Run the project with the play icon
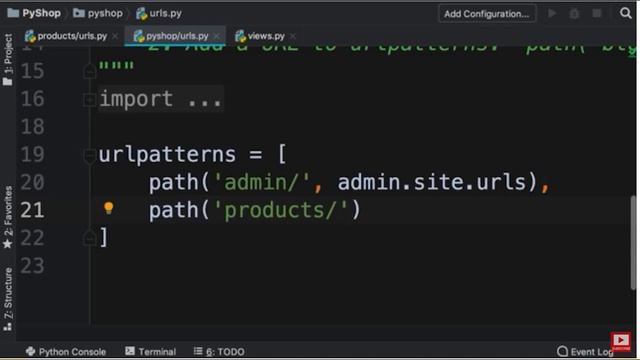Image resolution: width=640 pixels, height=360 pixels. pyautogui.click(x=551, y=13)
